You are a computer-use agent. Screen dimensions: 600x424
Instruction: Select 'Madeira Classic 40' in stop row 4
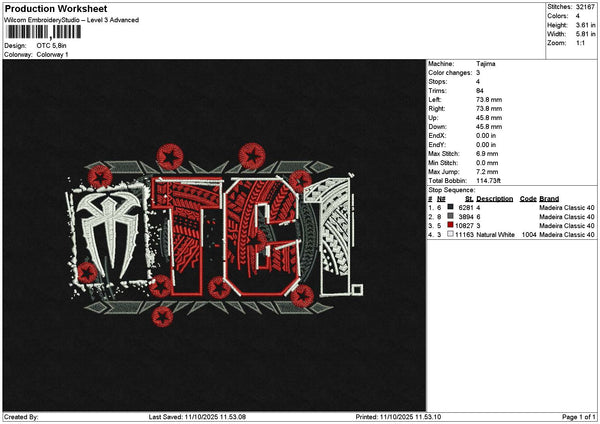tap(567, 235)
